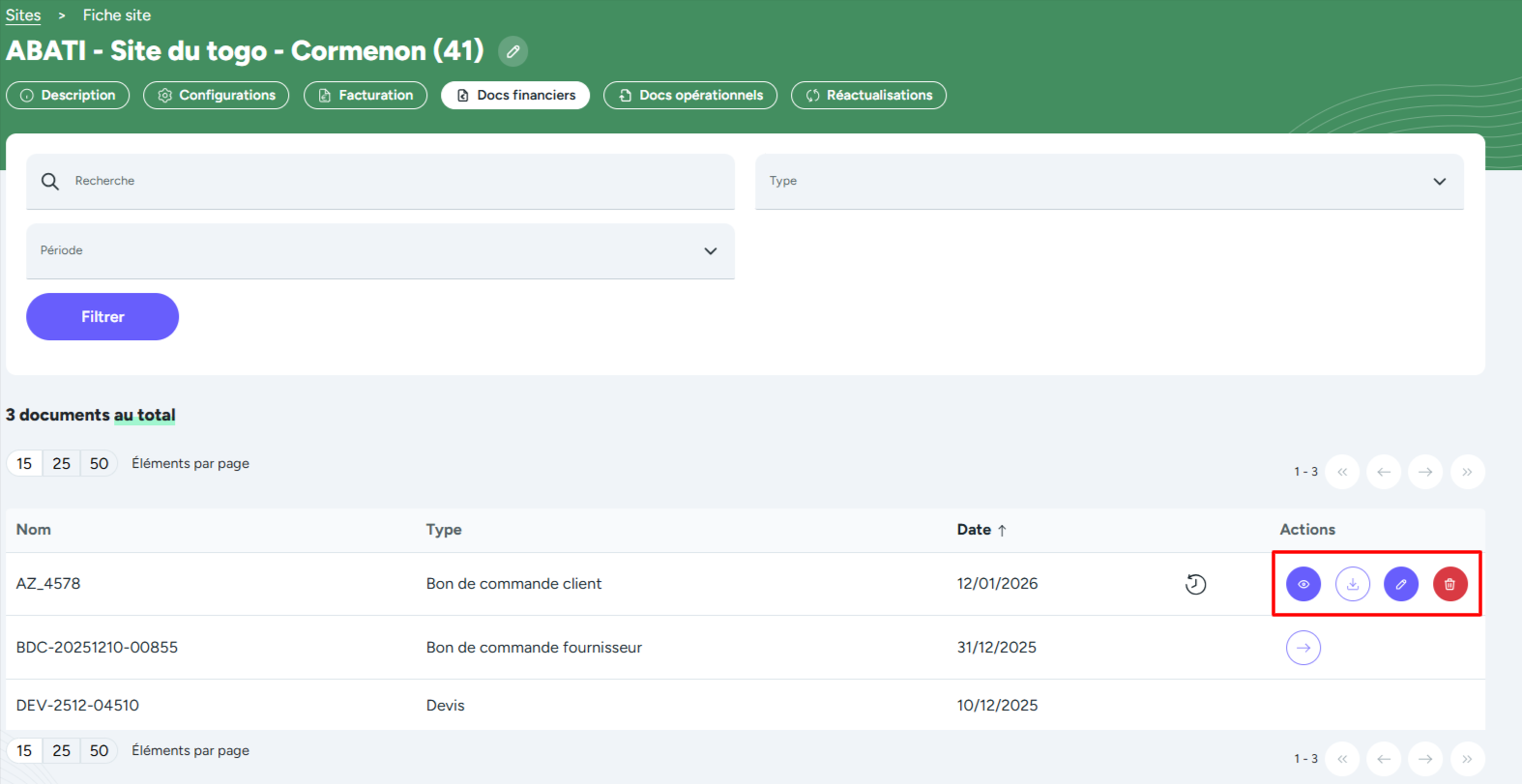Expand the Type dropdown filter
The image size is (1522, 784).
tap(1439, 182)
